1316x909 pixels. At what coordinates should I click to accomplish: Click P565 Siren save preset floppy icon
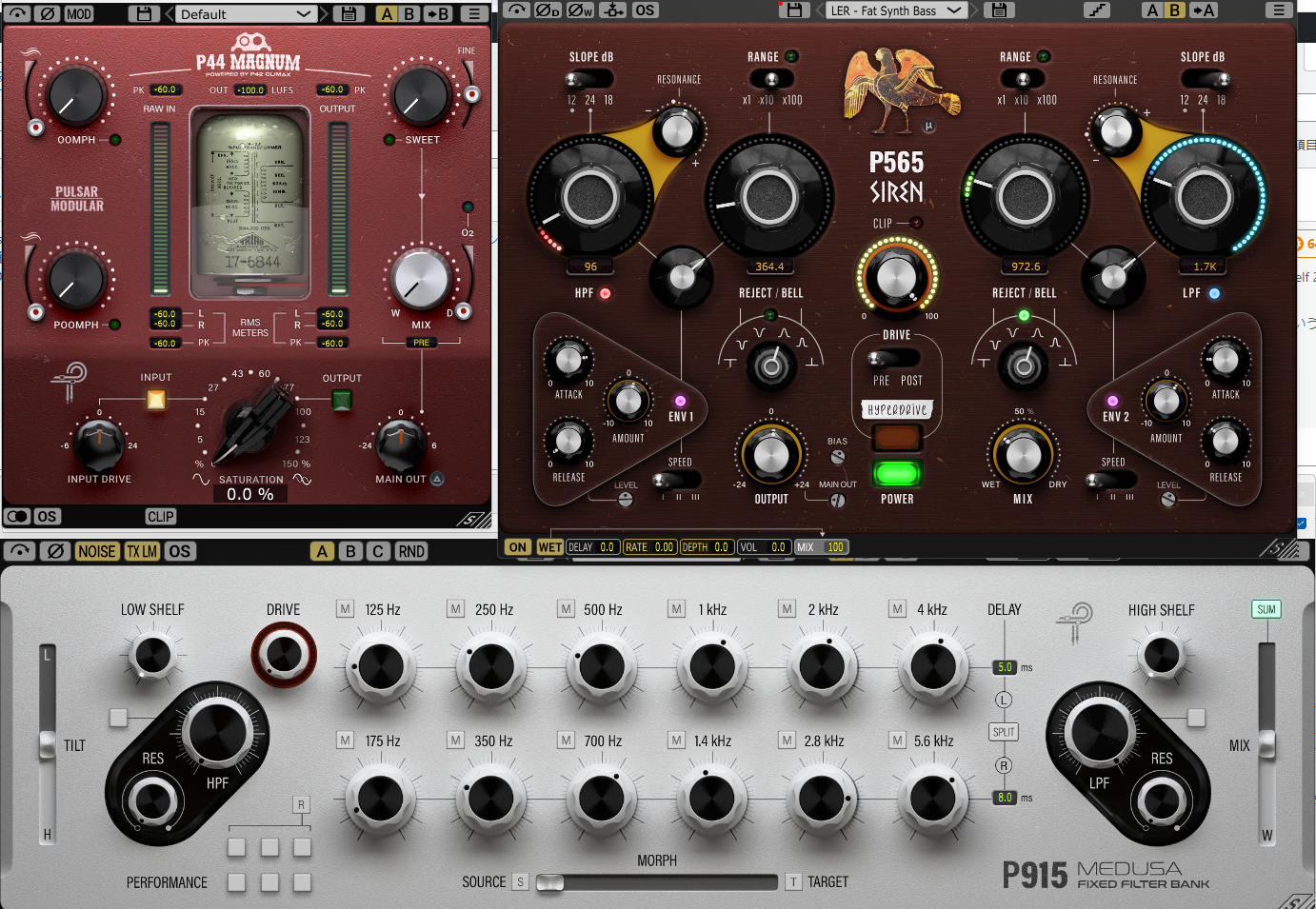(794, 10)
